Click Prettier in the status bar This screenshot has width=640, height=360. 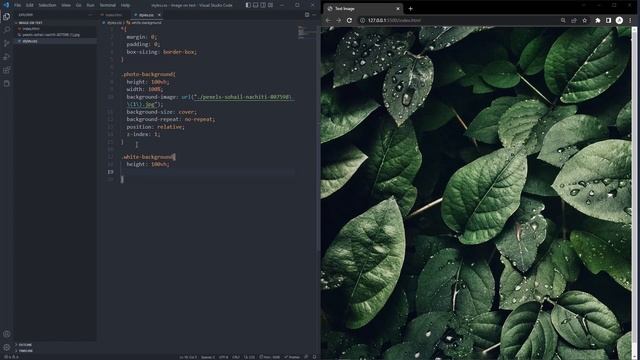point(292,357)
